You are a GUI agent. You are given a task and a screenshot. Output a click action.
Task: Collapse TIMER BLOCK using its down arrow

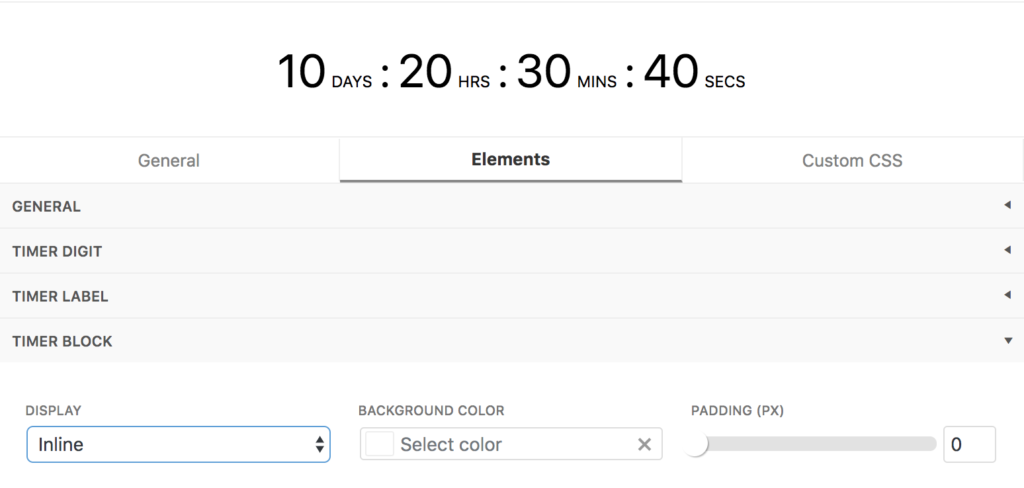(x=1008, y=340)
